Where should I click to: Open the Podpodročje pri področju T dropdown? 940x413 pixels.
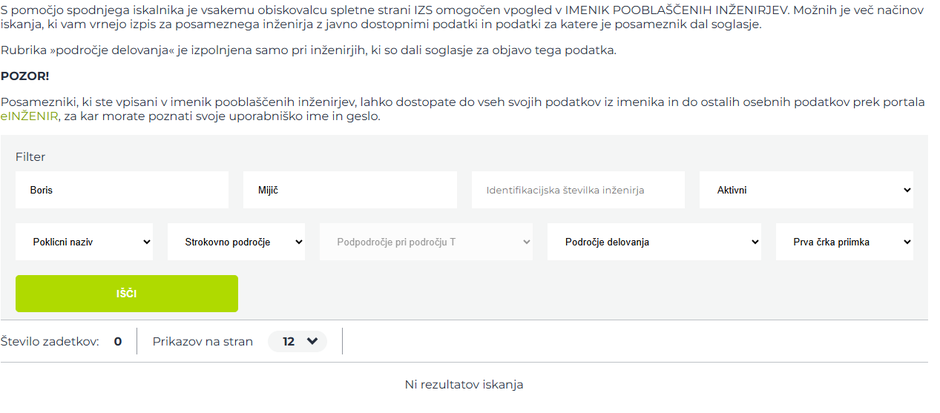click(426, 242)
